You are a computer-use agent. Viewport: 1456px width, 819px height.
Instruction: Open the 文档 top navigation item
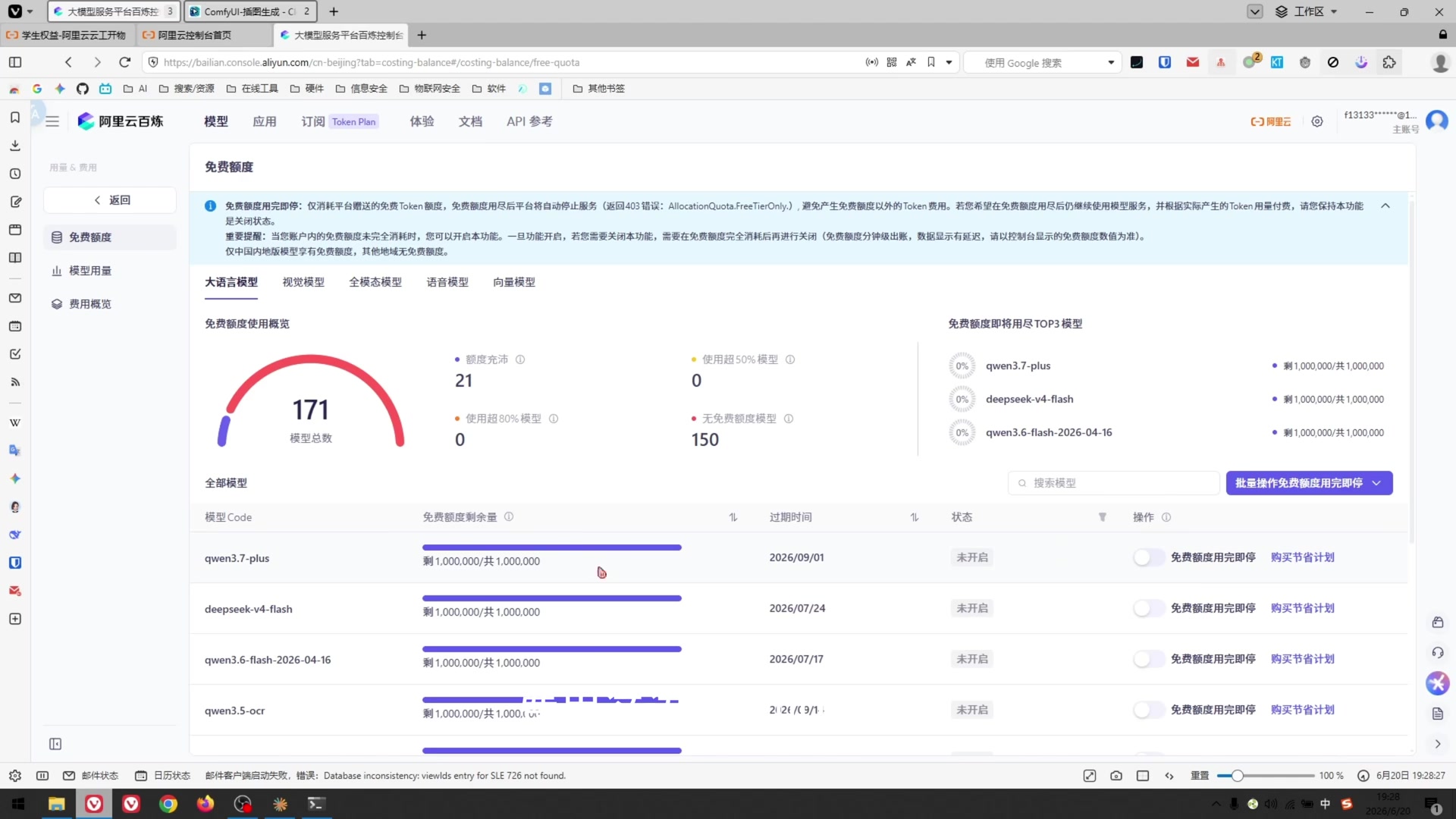tap(471, 121)
